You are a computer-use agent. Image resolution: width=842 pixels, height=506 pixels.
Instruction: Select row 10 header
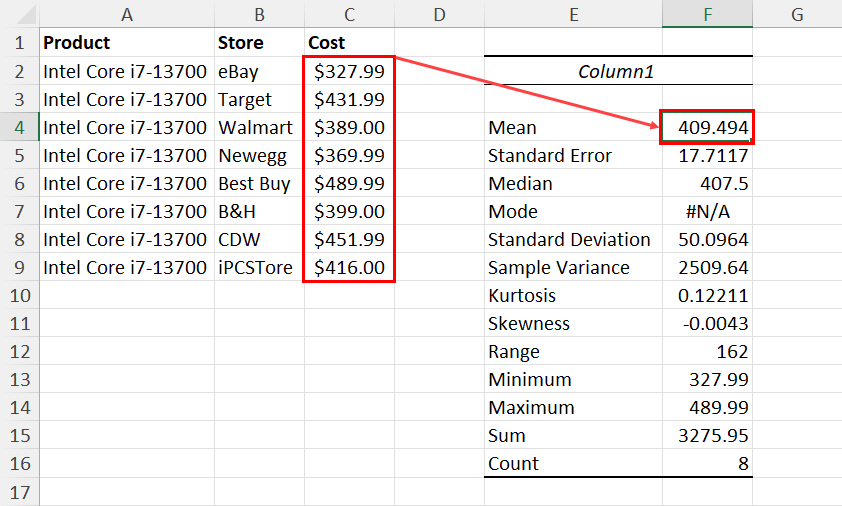pyautogui.click(x=20, y=295)
